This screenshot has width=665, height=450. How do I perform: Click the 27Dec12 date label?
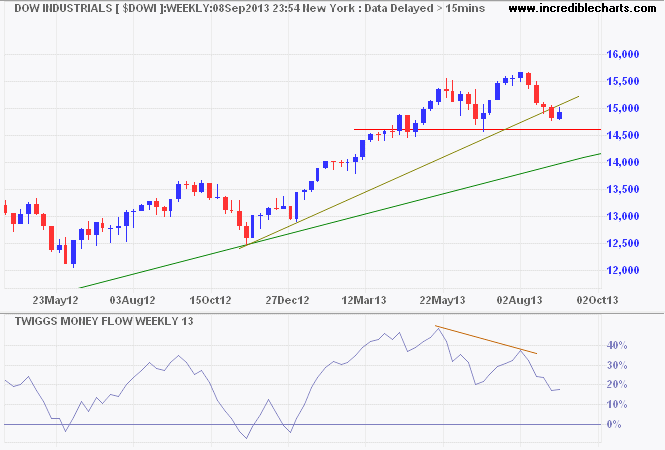288,300
